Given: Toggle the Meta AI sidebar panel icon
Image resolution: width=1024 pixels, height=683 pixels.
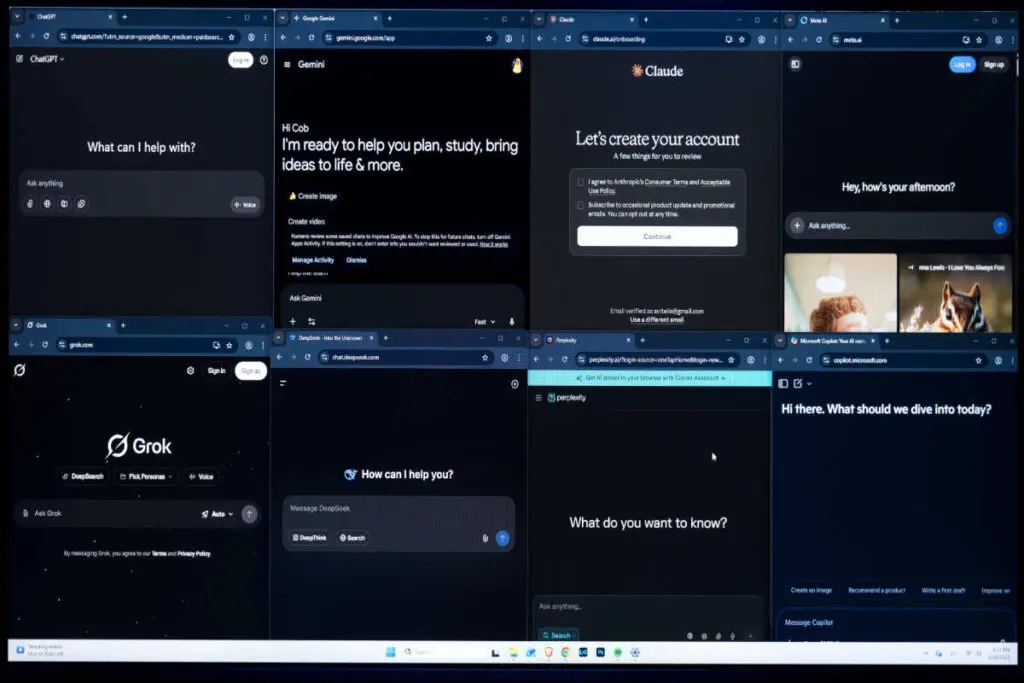Looking at the screenshot, I should [x=795, y=64].
